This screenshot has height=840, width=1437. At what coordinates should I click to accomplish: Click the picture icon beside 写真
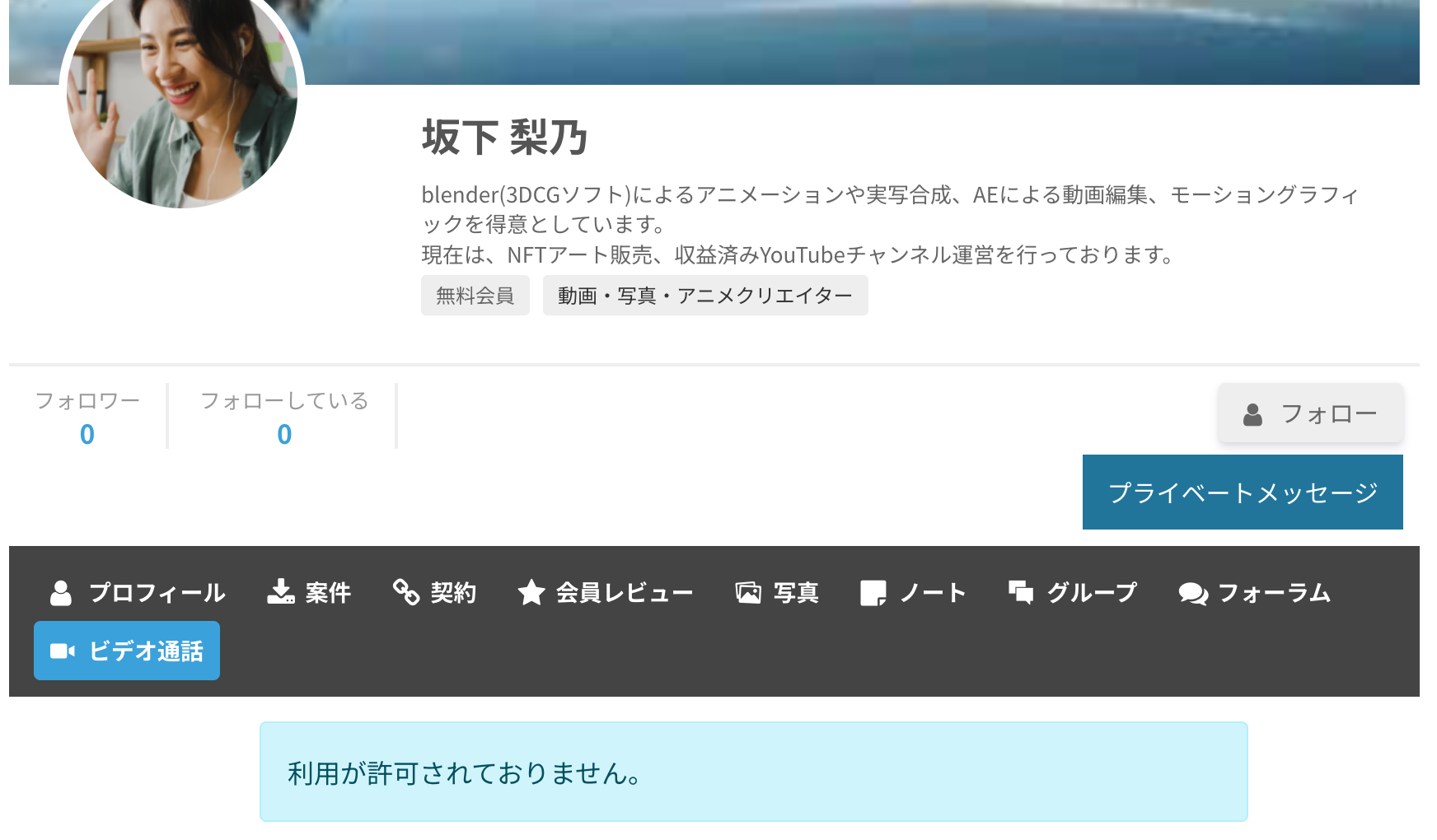tap(748, 593)
